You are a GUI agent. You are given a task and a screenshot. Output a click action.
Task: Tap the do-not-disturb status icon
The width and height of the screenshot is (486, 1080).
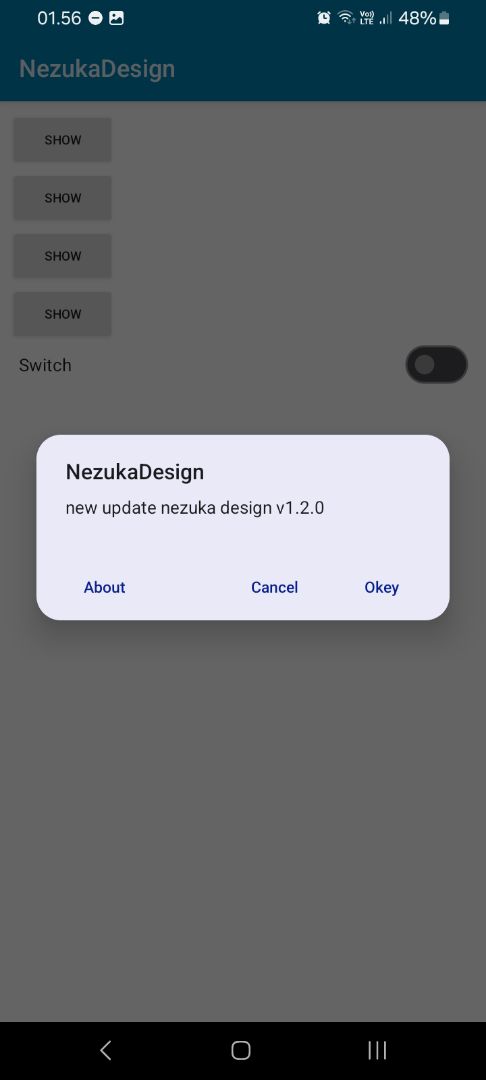tap(96, 19)
